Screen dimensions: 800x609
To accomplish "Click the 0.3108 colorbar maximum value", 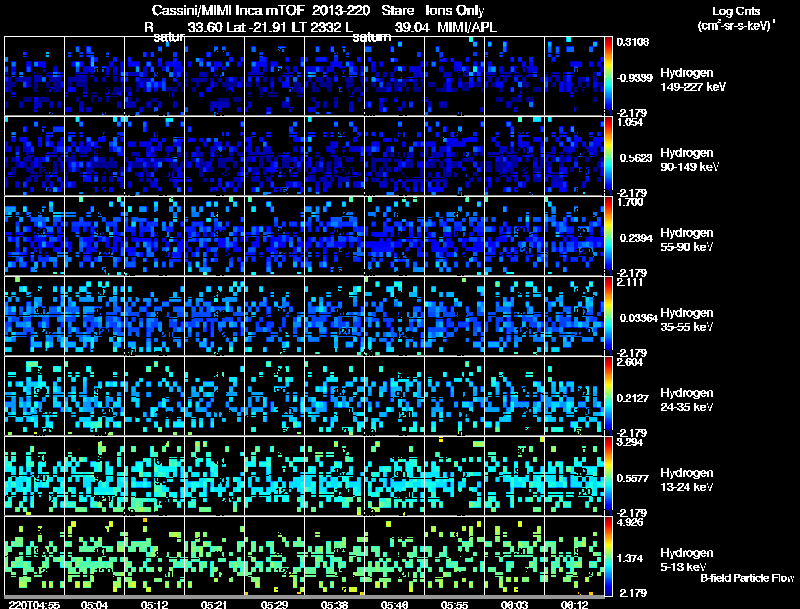I will point(633,42).
